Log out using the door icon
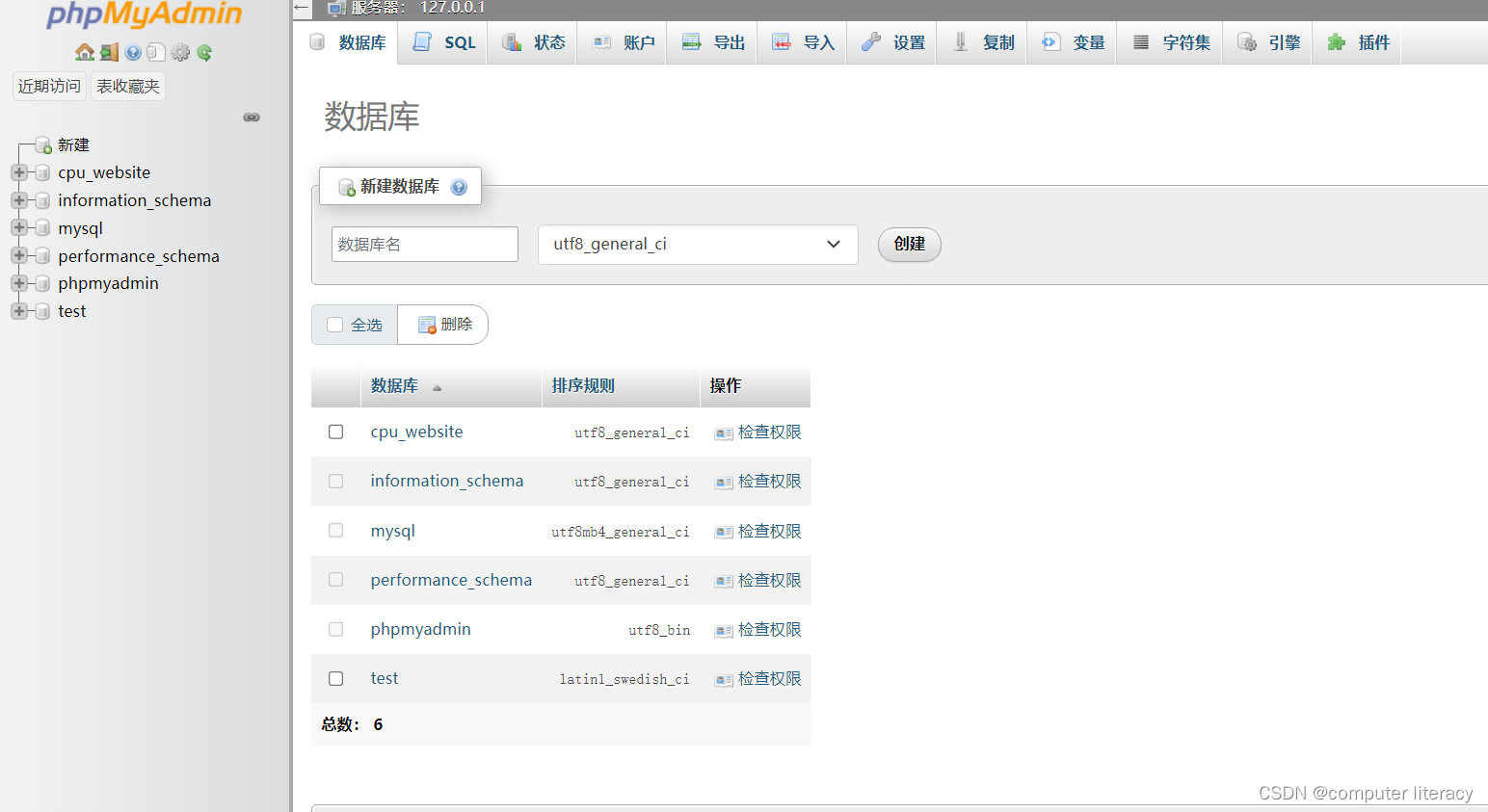1488x812 pixels. pyautogui.click(x=109, y=52)
